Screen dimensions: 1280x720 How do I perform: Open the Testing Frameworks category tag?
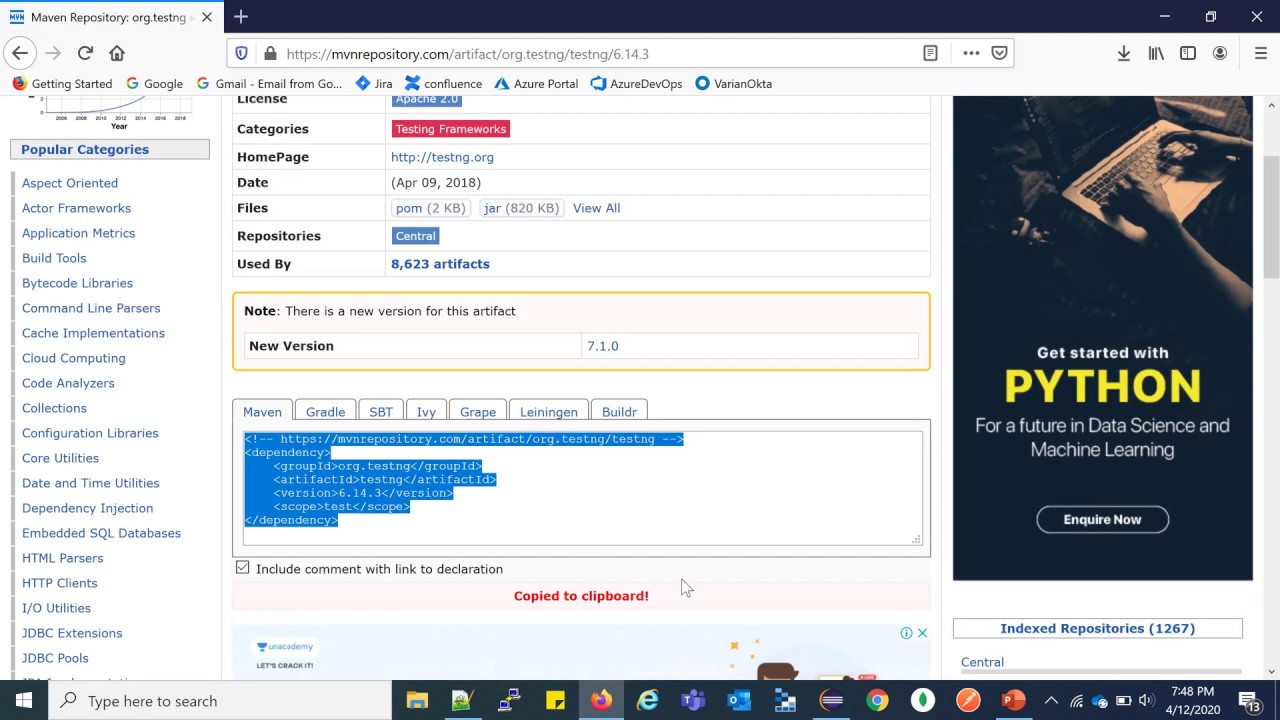point(451,129)
